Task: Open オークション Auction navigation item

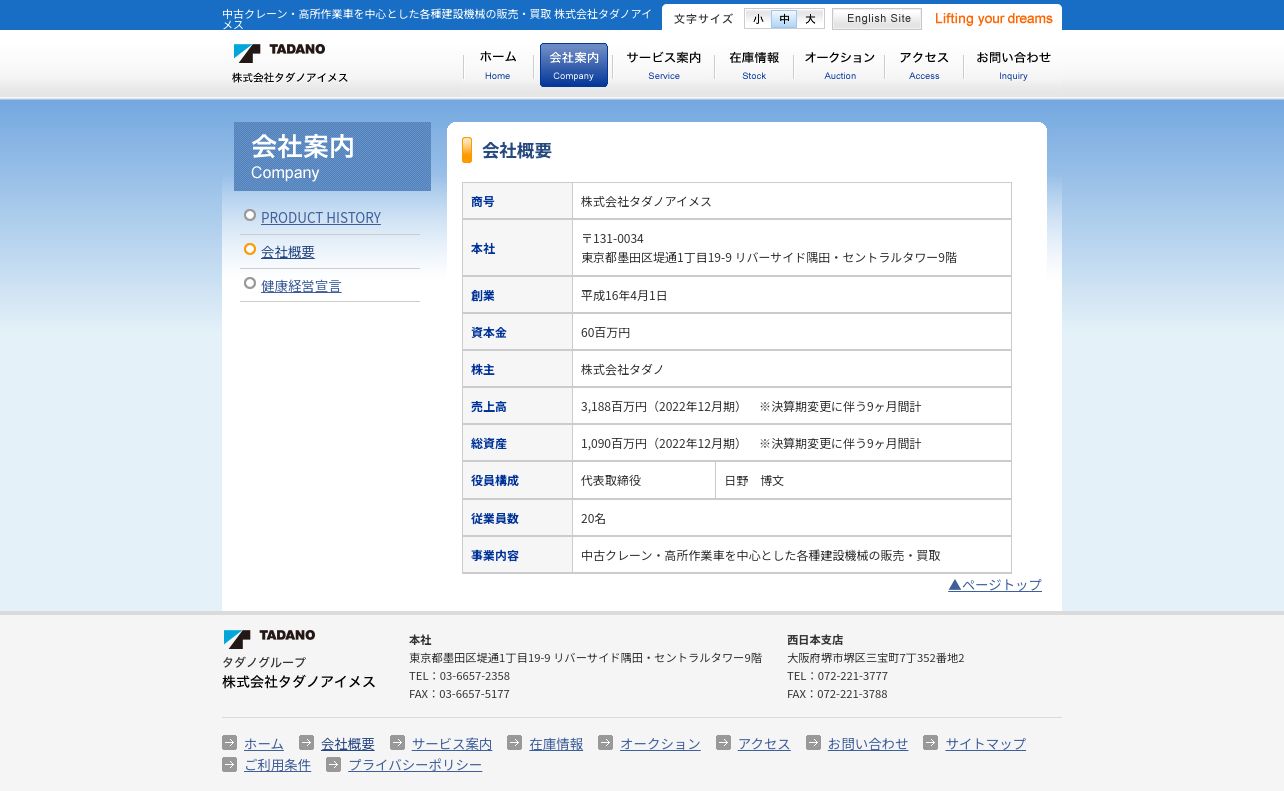Action: coord(839,65)
